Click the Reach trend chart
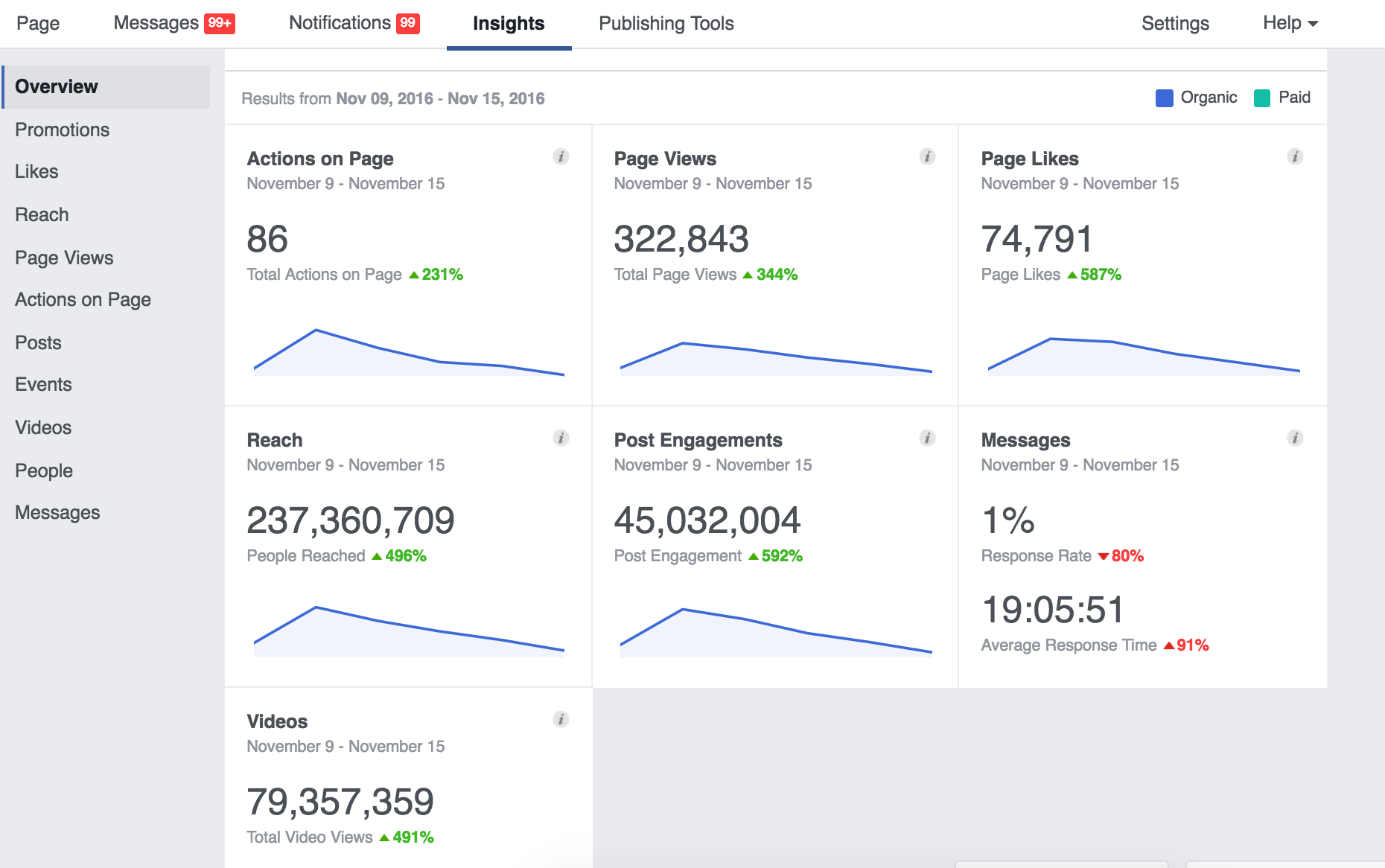Screen dimensions: 1385x868 (409, 632)
